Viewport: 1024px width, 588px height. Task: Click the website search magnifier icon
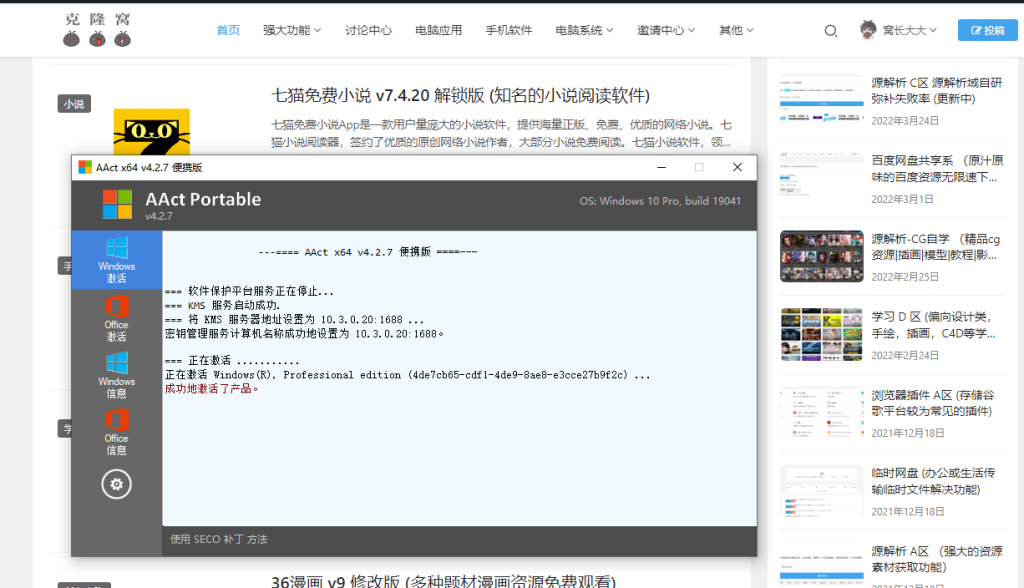point(831,31)
